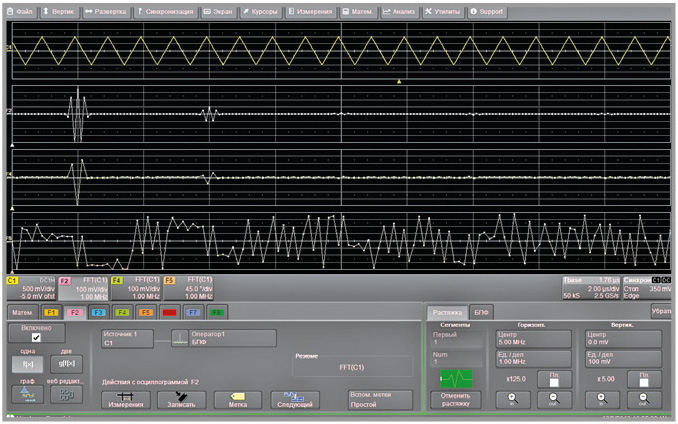This screenshot has width=678, height=424.
Task: Click the Отменить растяжку button
Action: (454, 400)
